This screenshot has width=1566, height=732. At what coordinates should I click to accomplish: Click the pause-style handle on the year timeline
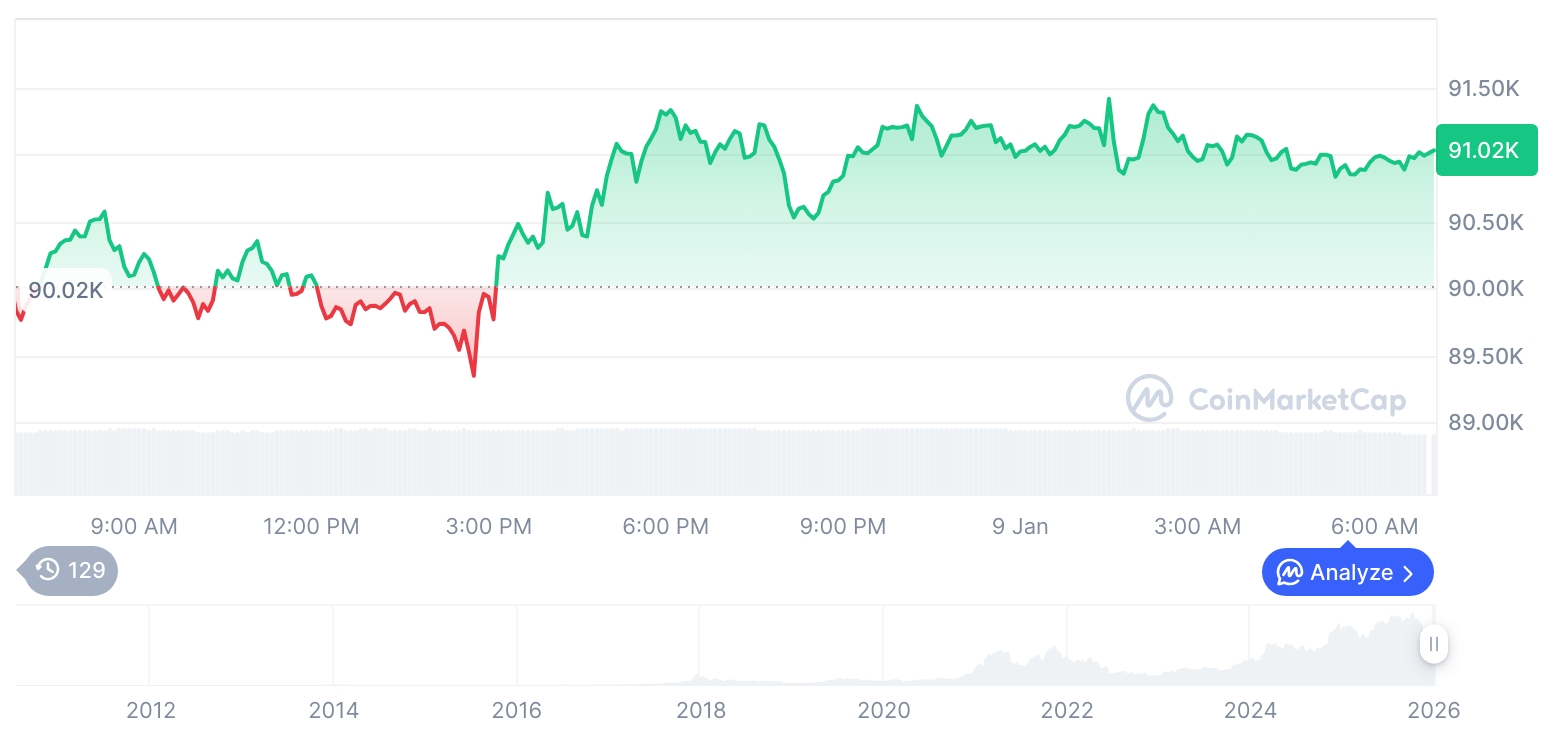pyautogui.click(x=1434, y=644)
